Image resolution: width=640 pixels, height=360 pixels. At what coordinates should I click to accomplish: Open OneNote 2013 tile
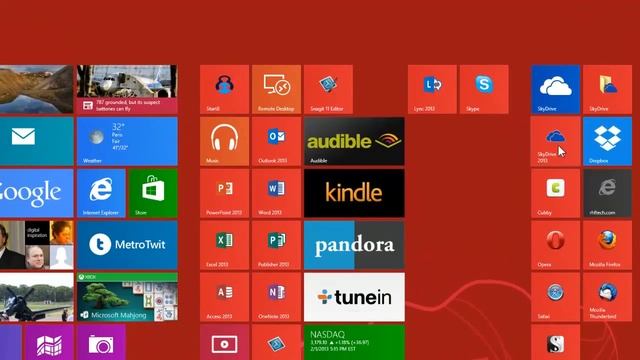pyautogui.click(x=276, y=297)
